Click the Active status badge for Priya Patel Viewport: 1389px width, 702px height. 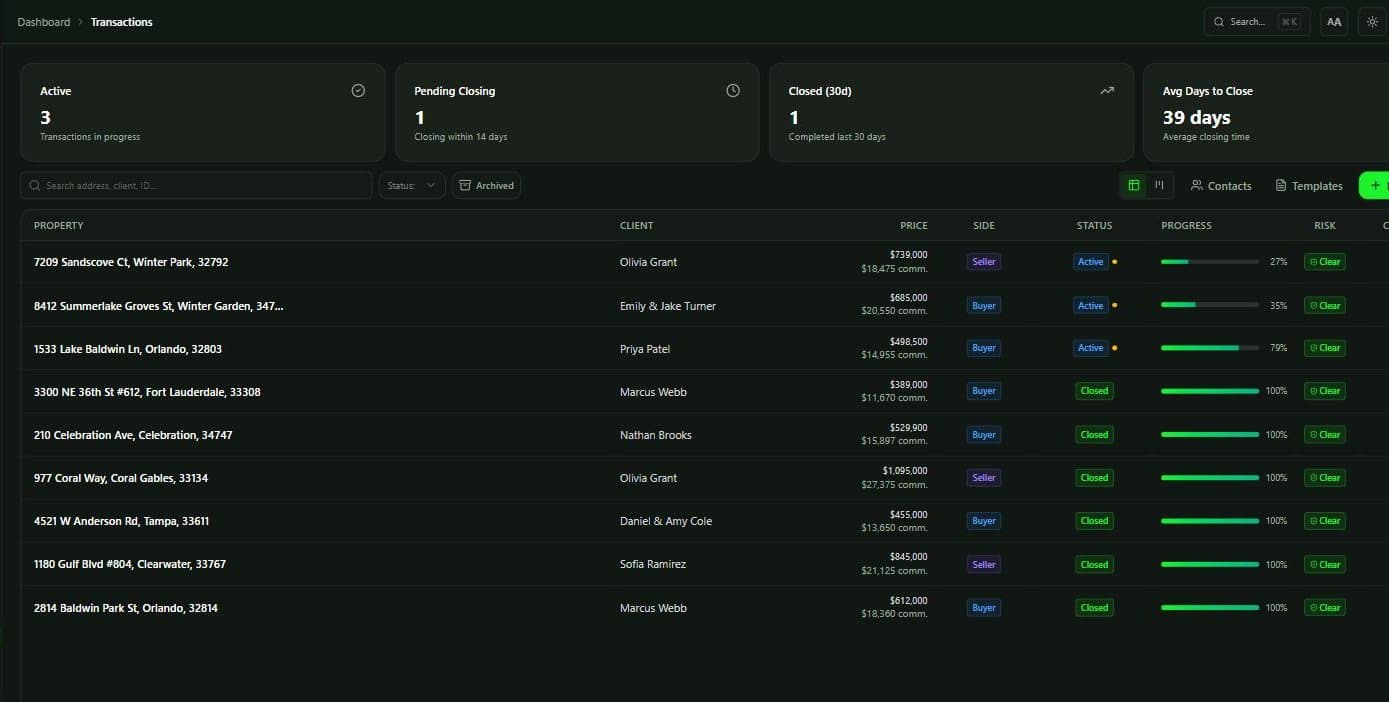pos(1091,348)
